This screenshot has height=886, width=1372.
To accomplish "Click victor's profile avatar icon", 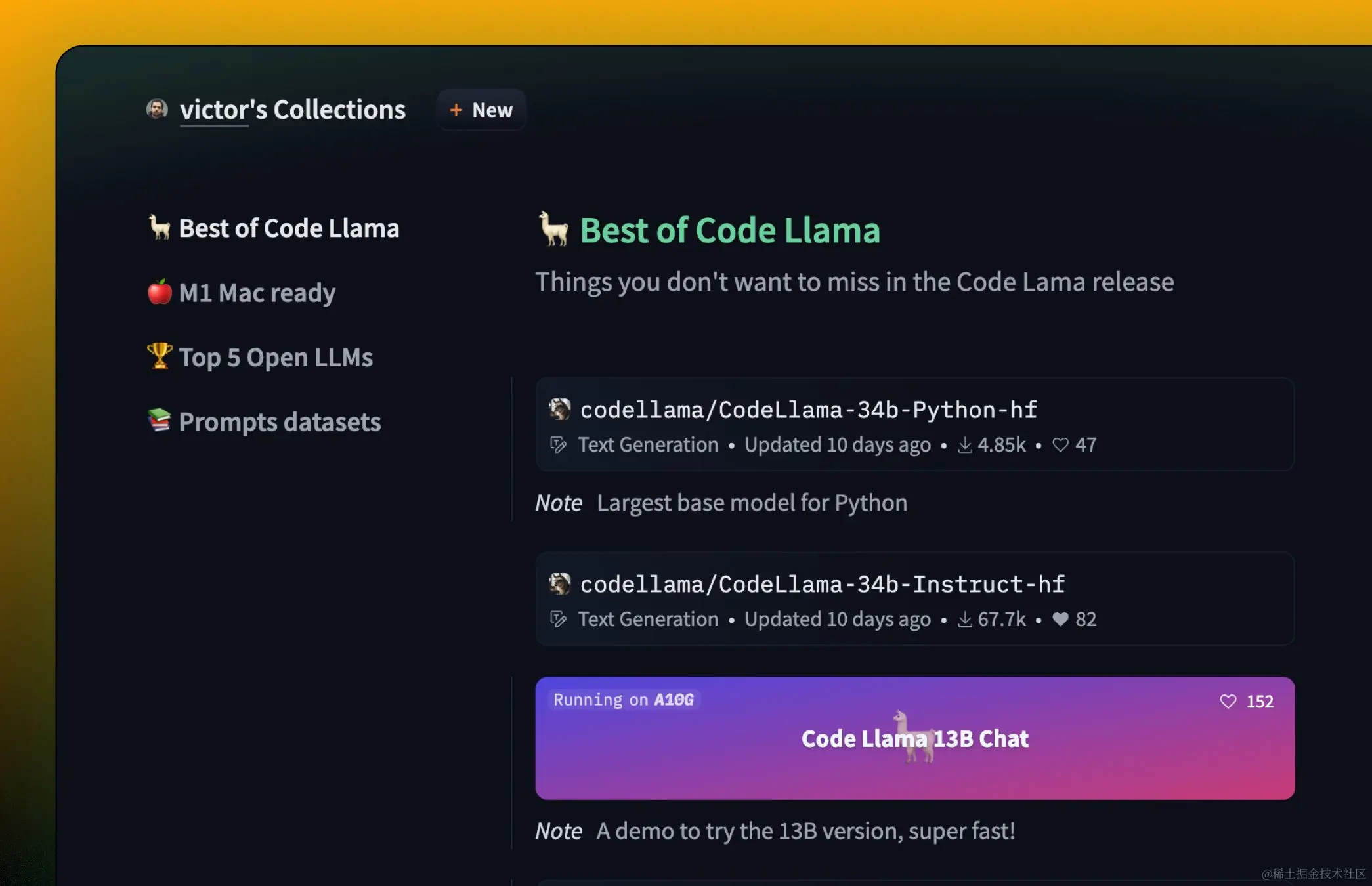I will [157, 109].
